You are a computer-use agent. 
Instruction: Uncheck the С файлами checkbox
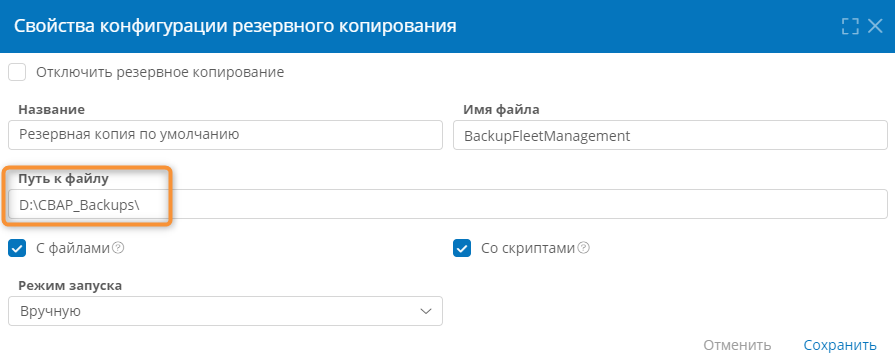tap(17, 248)
